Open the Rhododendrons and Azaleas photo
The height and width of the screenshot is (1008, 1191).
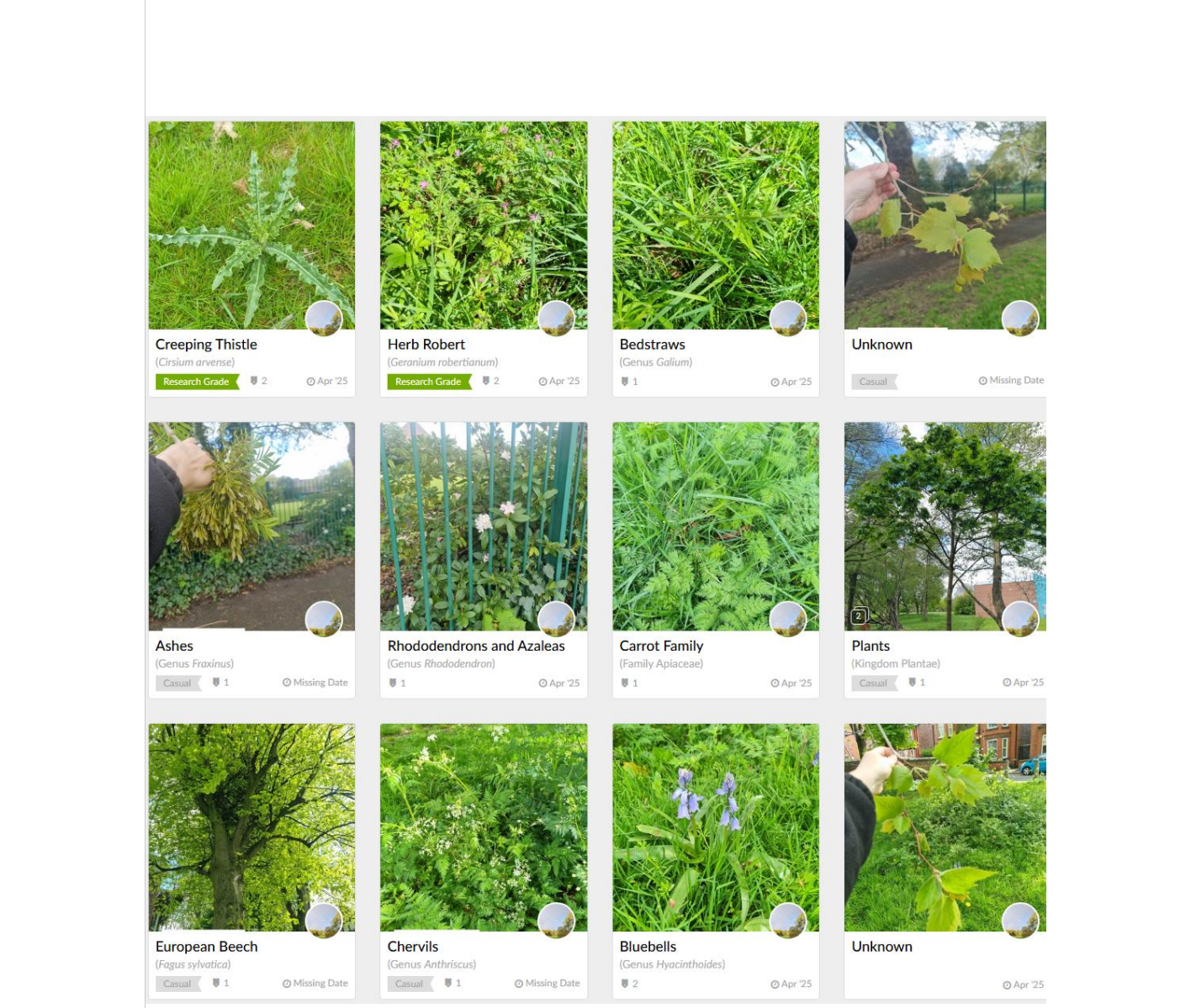tap(484, 526)
